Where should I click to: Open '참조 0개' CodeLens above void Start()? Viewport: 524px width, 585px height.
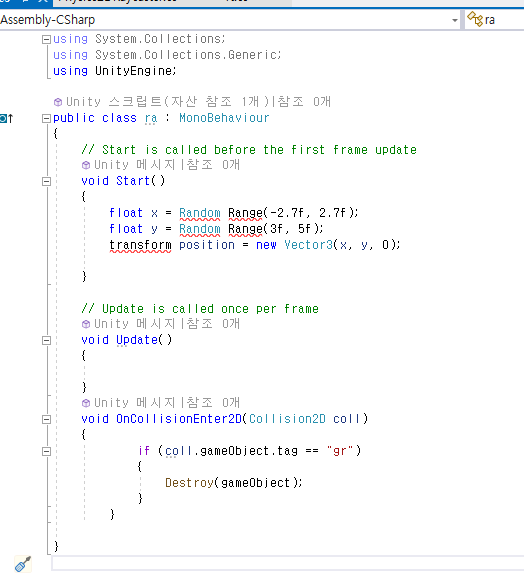213,165
